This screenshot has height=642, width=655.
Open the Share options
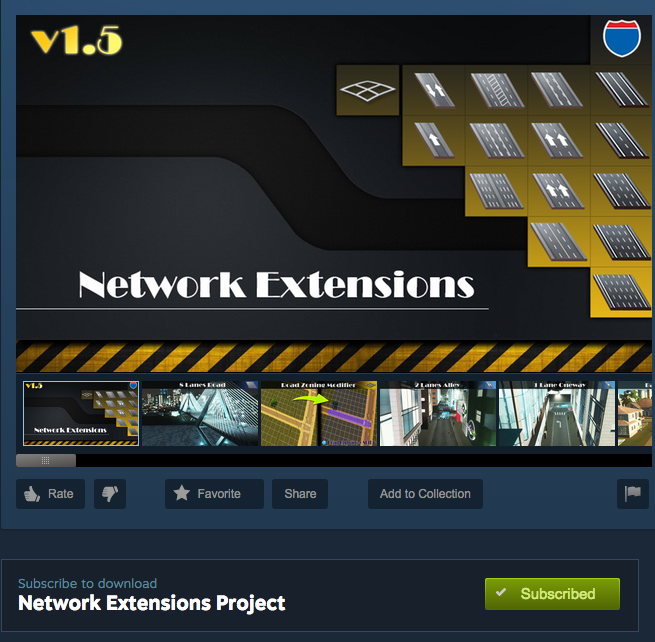click(x=300, y=494)
